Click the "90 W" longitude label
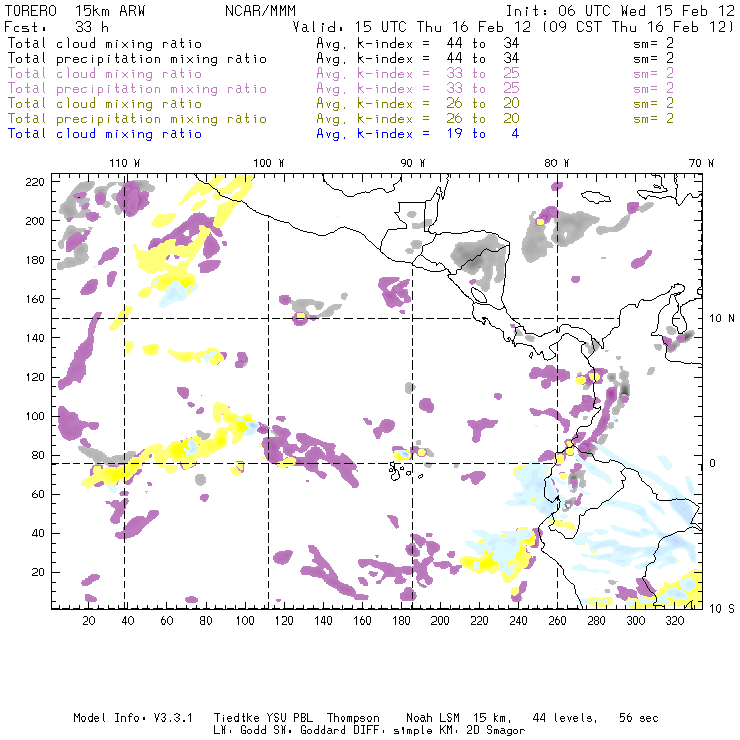This screenshot has height=740, width=740. click(413, 163)
